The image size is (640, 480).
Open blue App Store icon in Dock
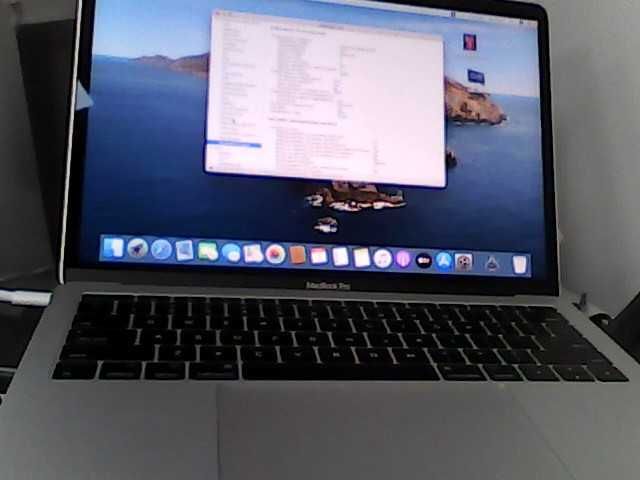point(444,262)
